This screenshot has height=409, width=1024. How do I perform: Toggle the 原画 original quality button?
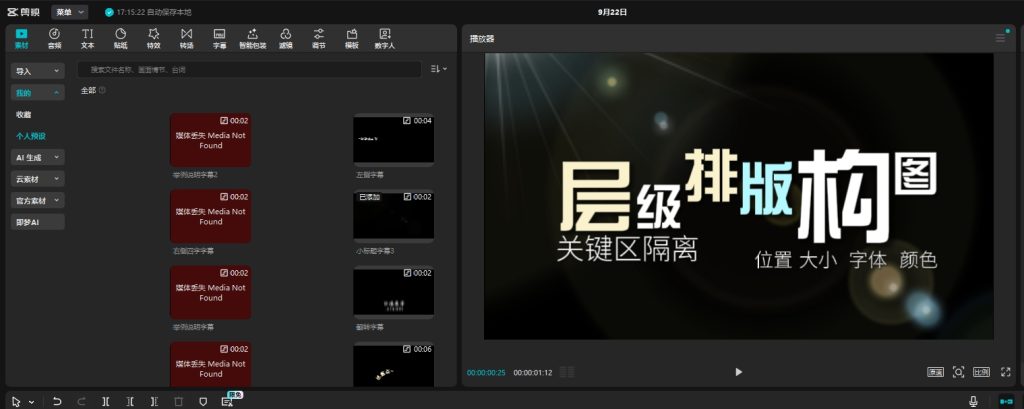tap(935, 372)
